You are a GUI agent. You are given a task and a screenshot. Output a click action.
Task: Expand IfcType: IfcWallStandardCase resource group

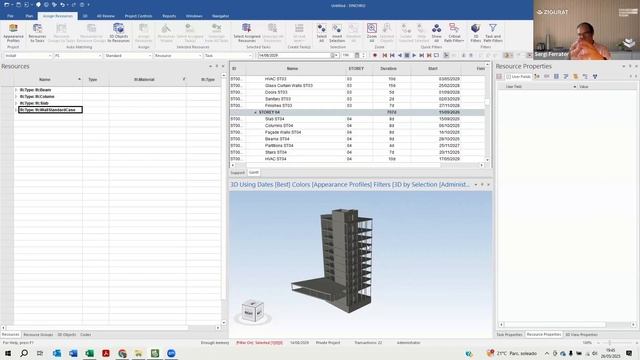(x=16, y=110)
